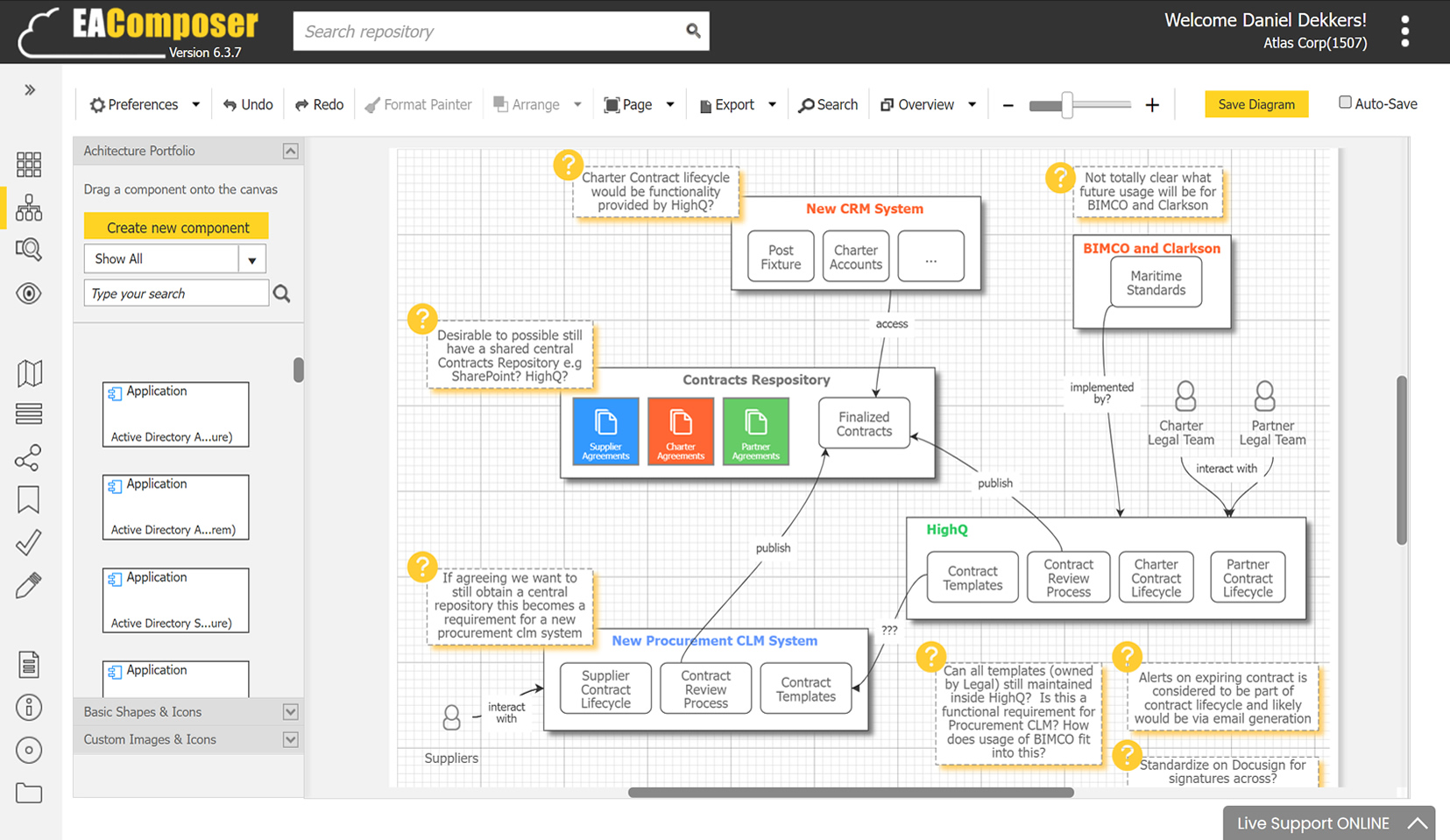Select the Finalized Contracts box

(x=864, y=424)
